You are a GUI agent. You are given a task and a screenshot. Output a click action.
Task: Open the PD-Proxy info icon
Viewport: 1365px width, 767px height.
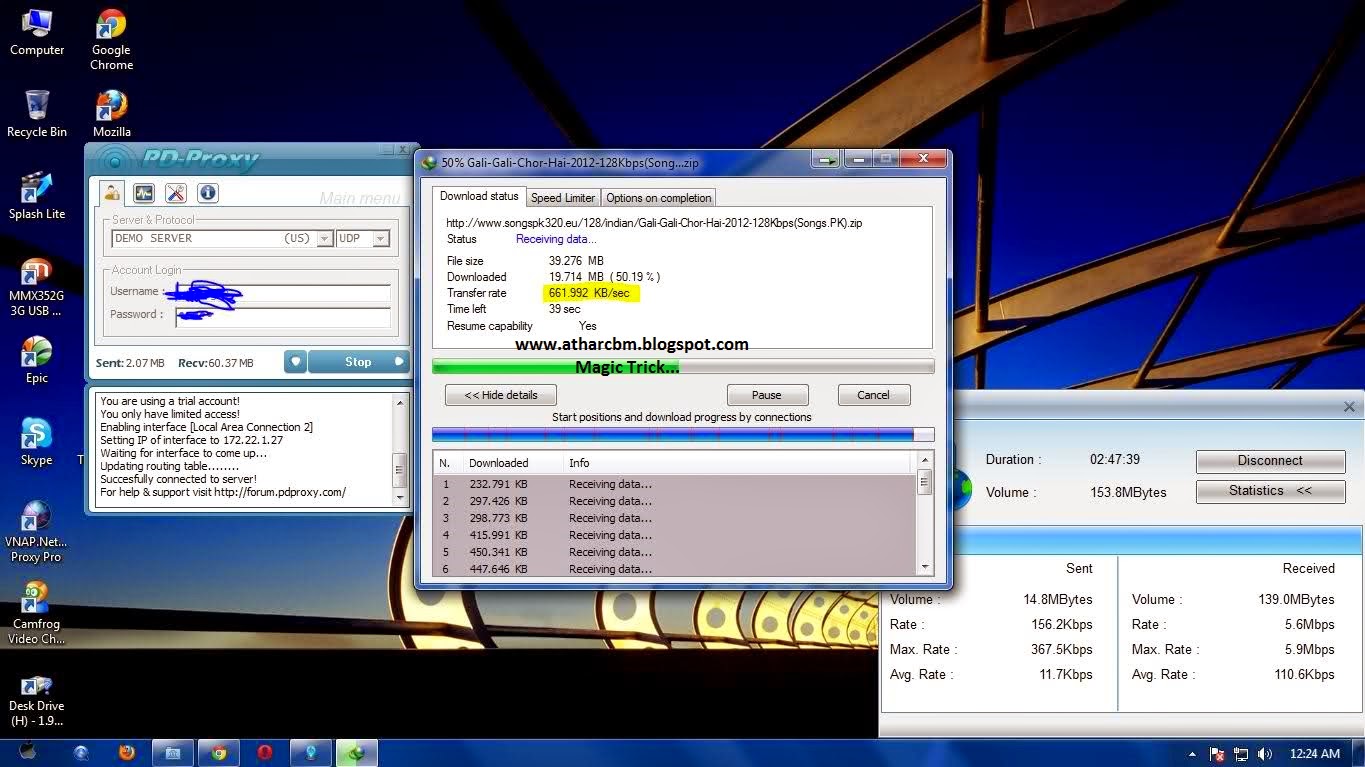click(207, 193)
